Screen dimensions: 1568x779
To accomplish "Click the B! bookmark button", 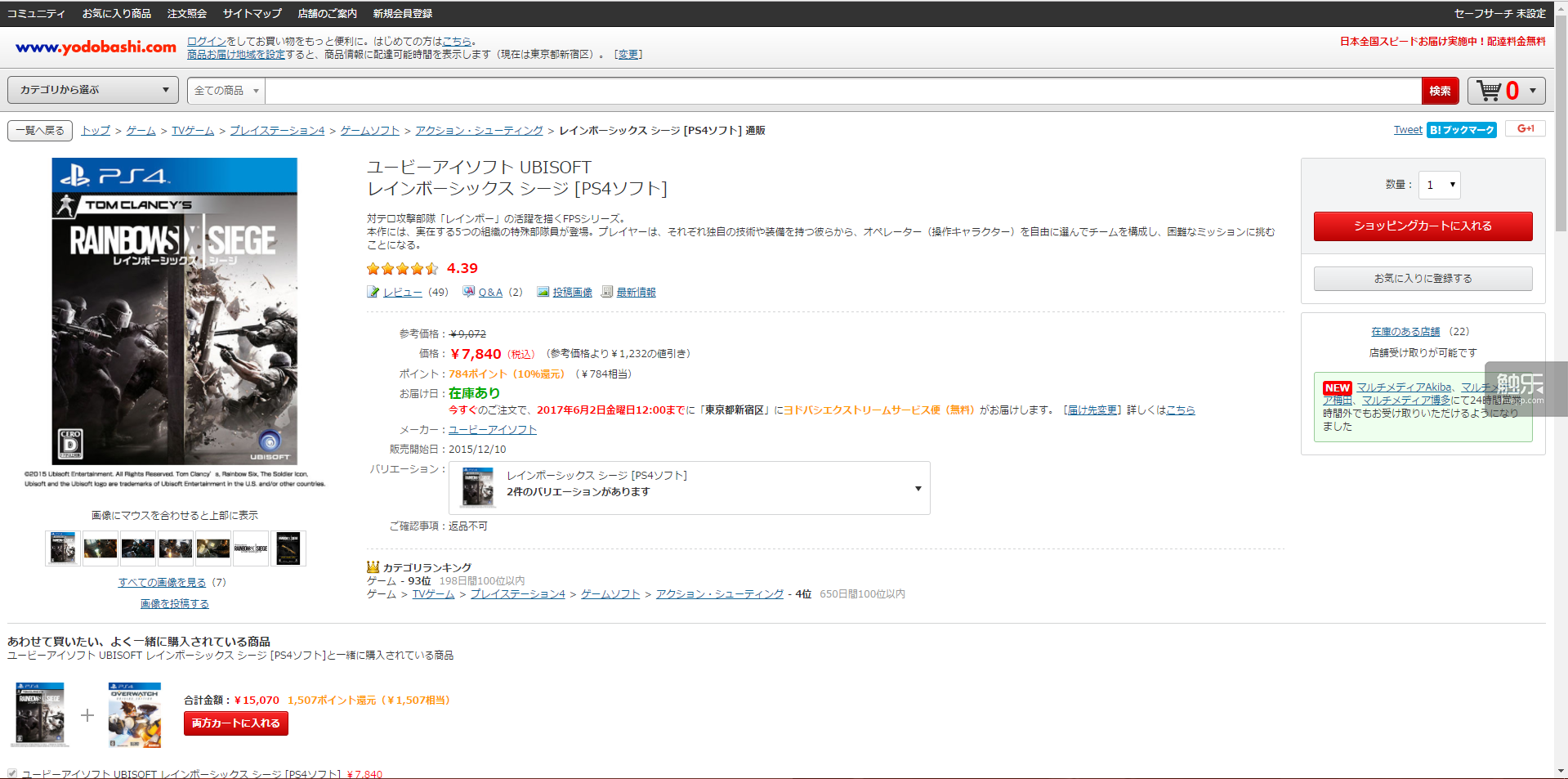I will 1461,130.
